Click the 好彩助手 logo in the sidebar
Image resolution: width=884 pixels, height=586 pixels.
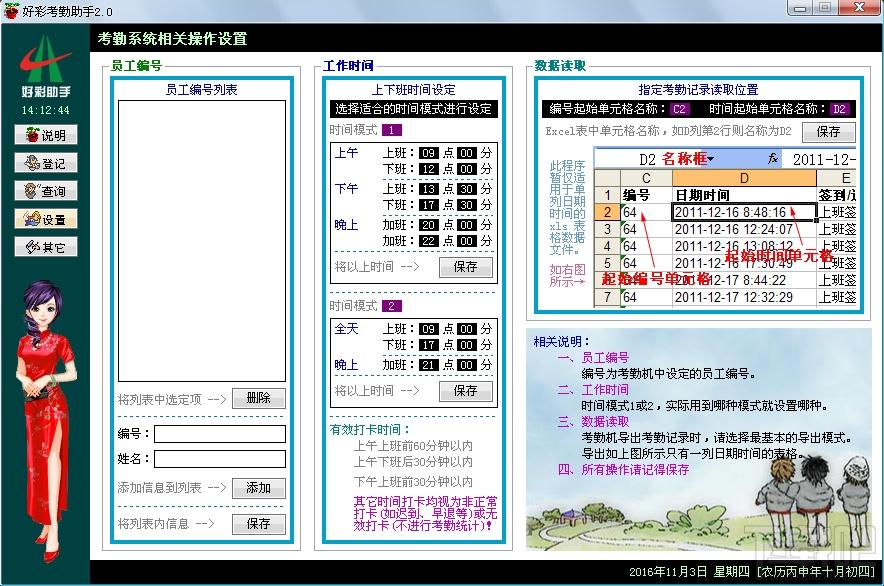[x=46, y=67]
